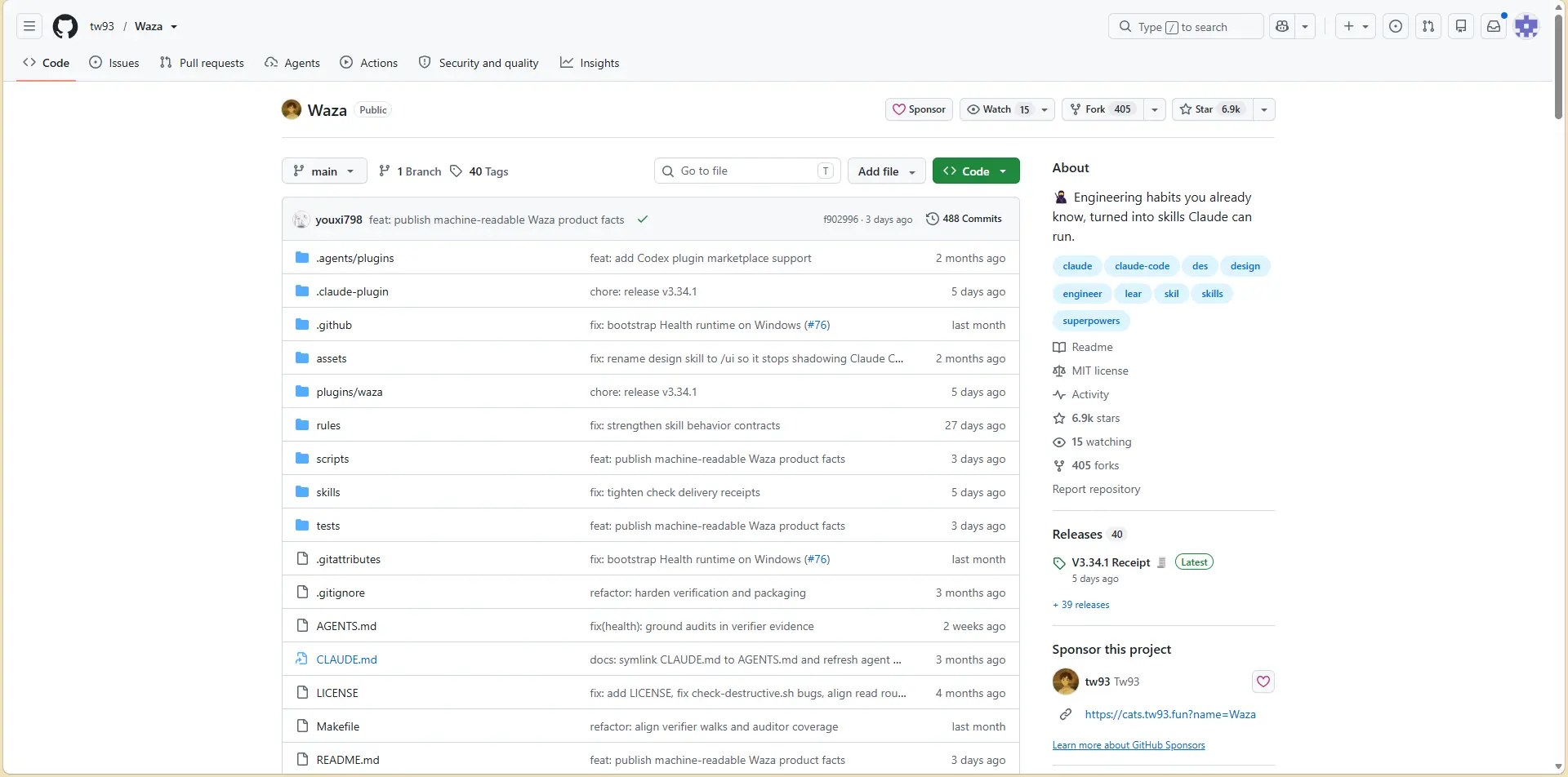
Task: Click the Waza repository owner avatar
Action: tap(292, 109)
